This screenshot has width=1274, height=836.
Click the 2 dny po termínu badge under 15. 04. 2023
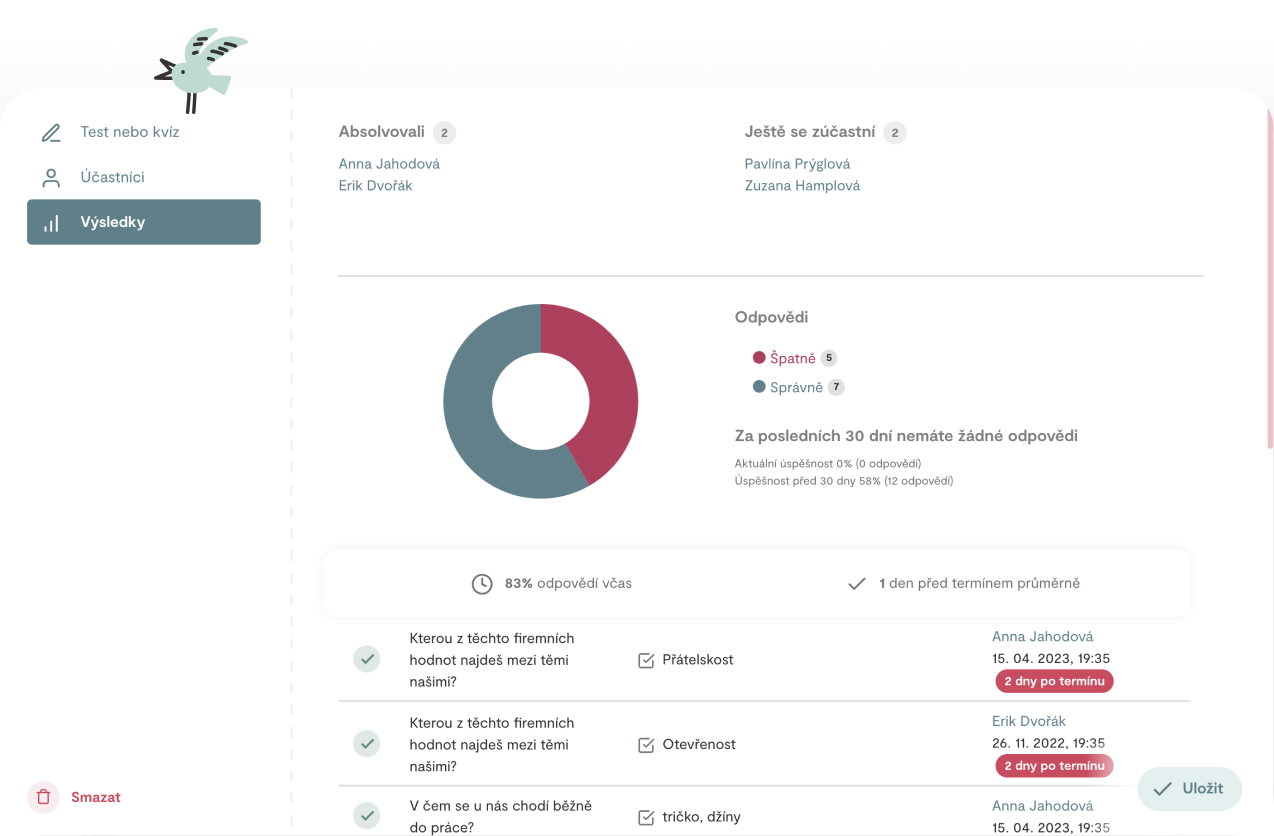click(x=1054, y=681)
